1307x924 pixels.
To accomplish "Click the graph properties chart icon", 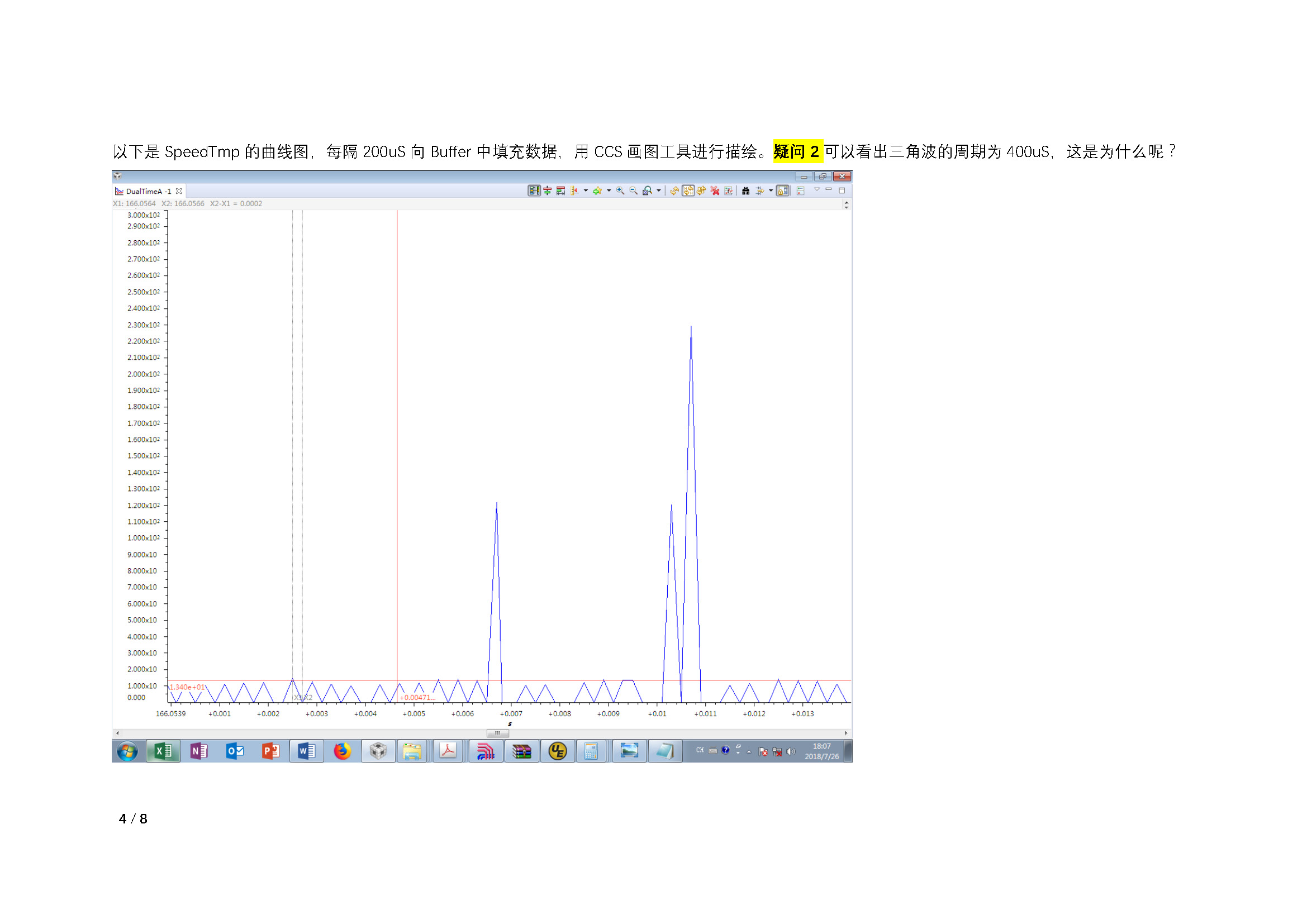I will click(729, 191).
